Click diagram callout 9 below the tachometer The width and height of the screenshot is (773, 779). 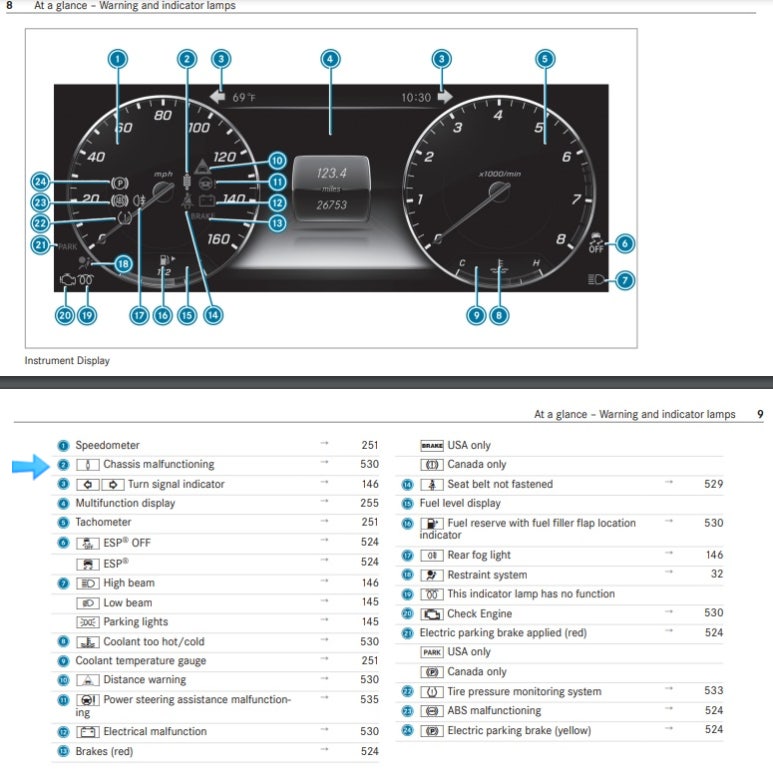(x=476, y=315)
